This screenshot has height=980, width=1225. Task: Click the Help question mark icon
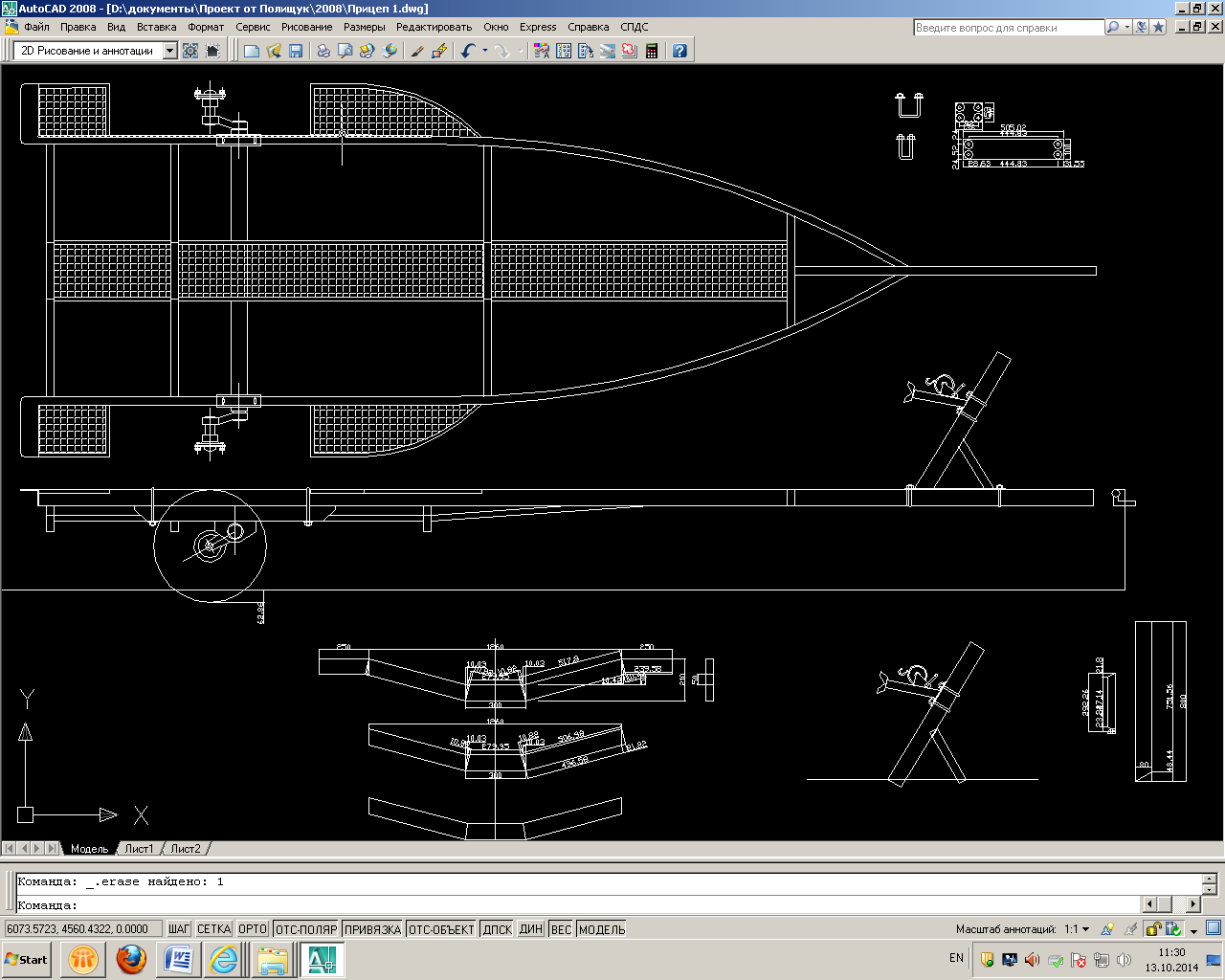coord(679,51)
